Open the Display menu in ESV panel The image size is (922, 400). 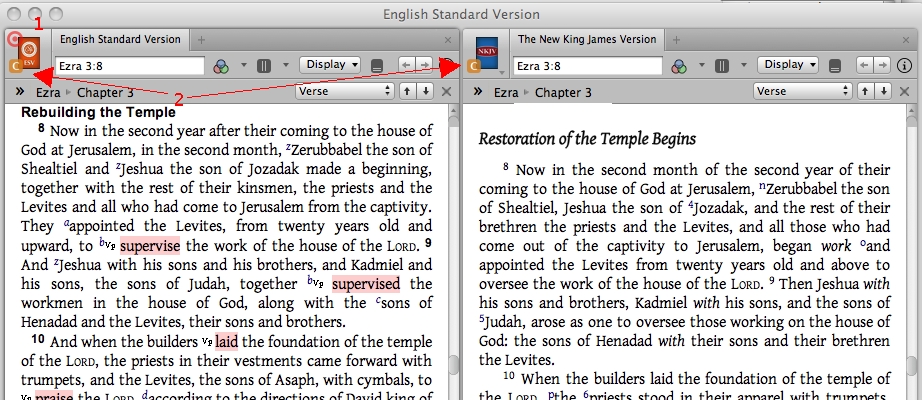[x=330, y=65]
